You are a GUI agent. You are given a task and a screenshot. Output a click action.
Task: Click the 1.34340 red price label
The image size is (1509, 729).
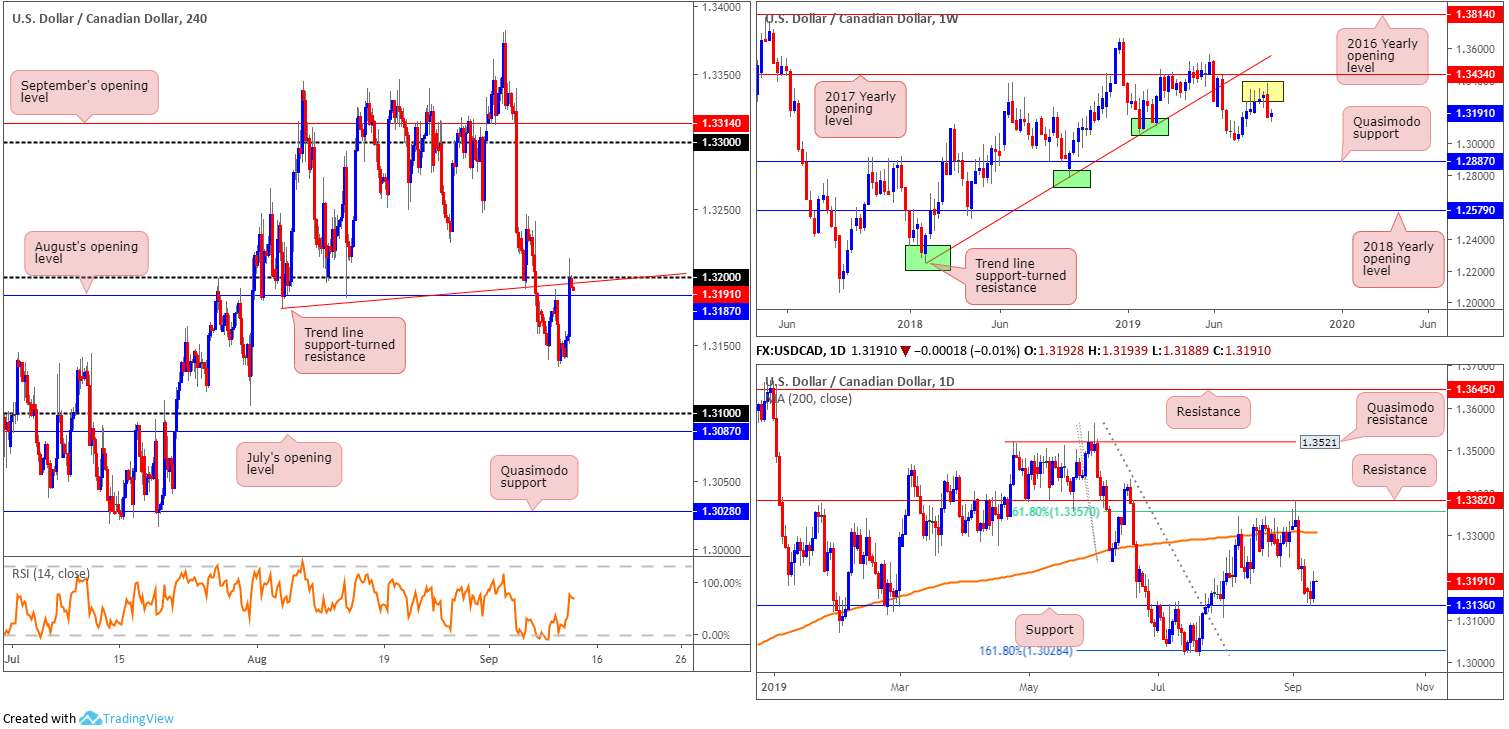click(x=1474, y=74)
